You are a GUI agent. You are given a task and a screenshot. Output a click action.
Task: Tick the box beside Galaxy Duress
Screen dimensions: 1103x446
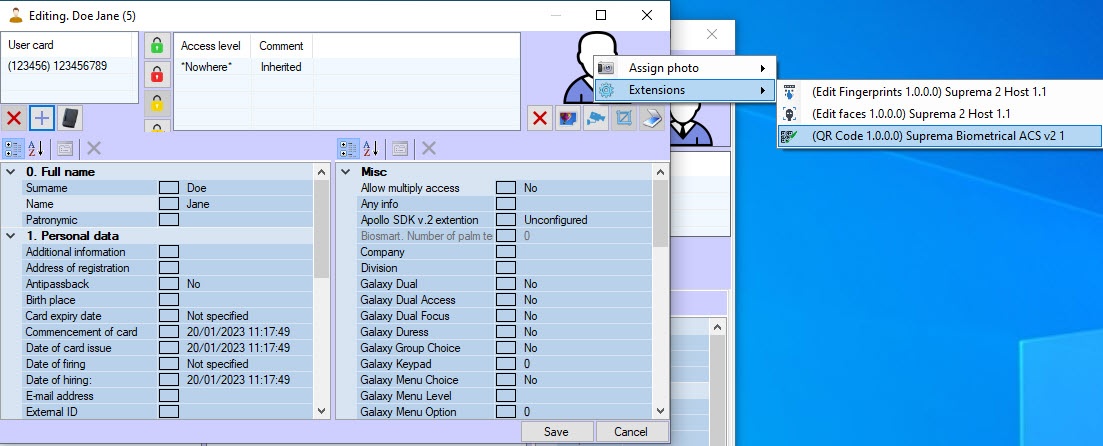pyautogui.click(x=506, y=332)
